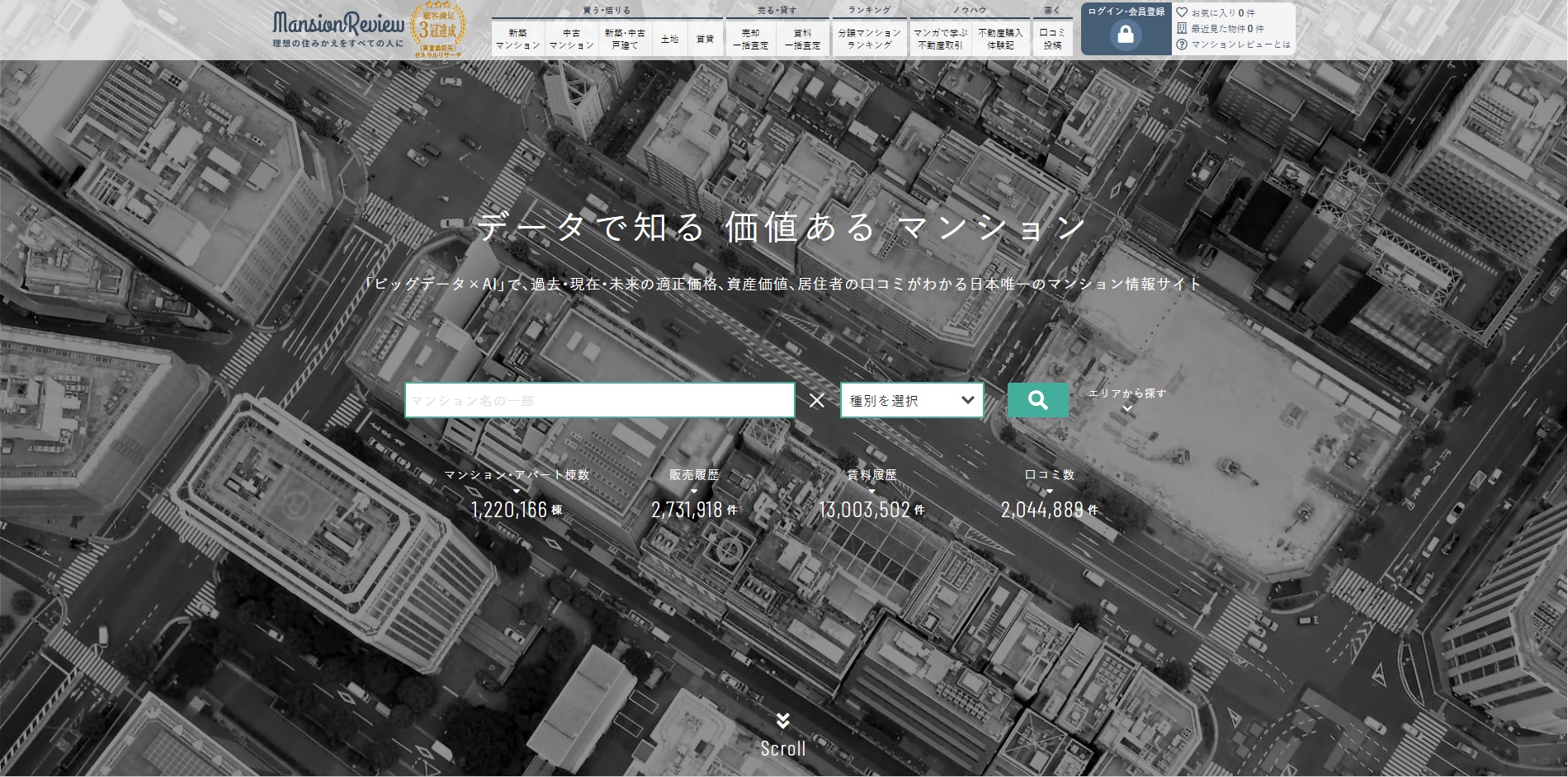
Task: Click the building icon beside 最近見た物件
Action: (x=1183, y=29)
